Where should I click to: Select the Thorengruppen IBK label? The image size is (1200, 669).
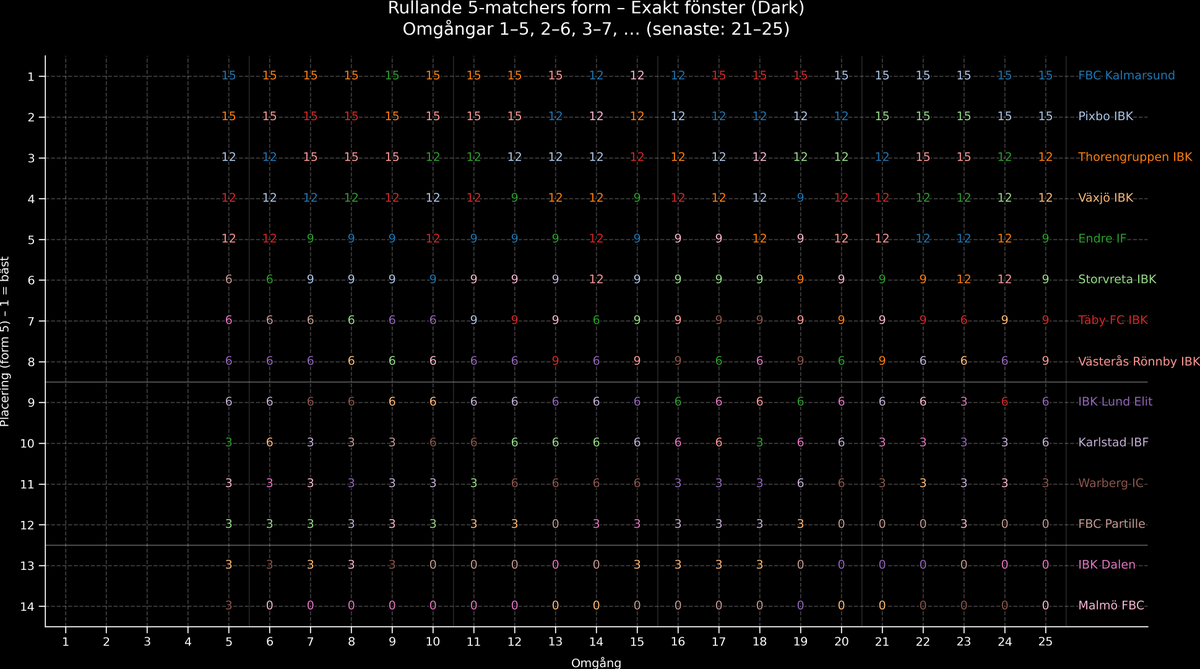point(1135,158)
